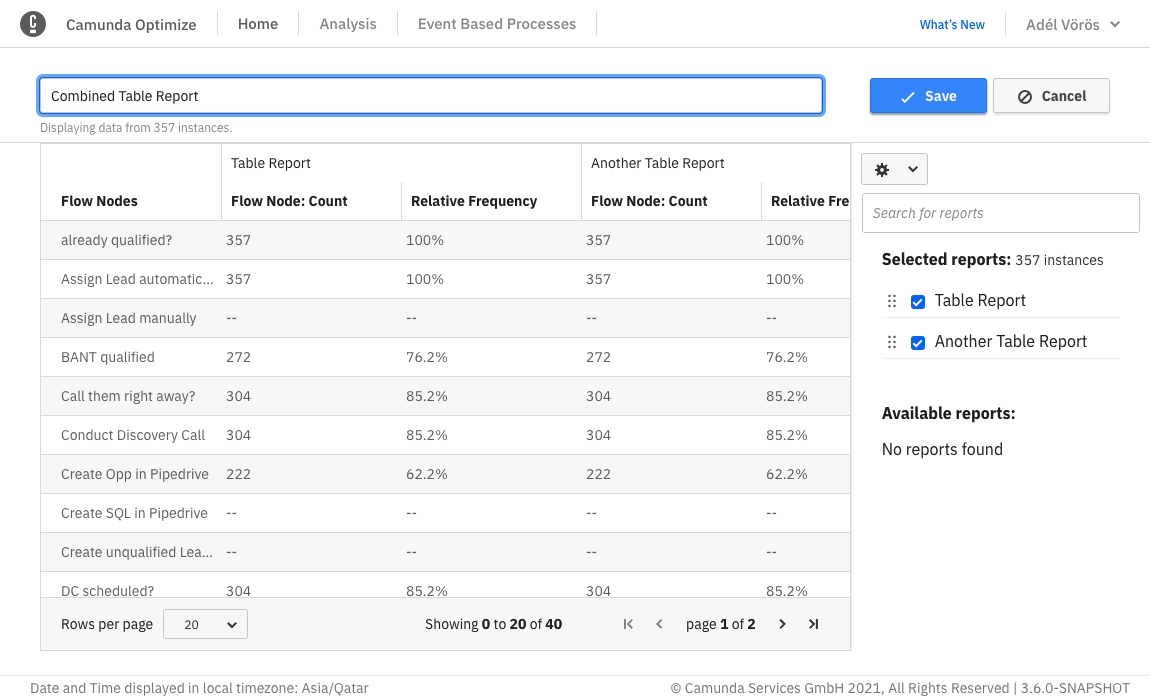This screenshot has height=700, width=1150.
Task: Click the Search for reports field
Action: (1000, 213)
